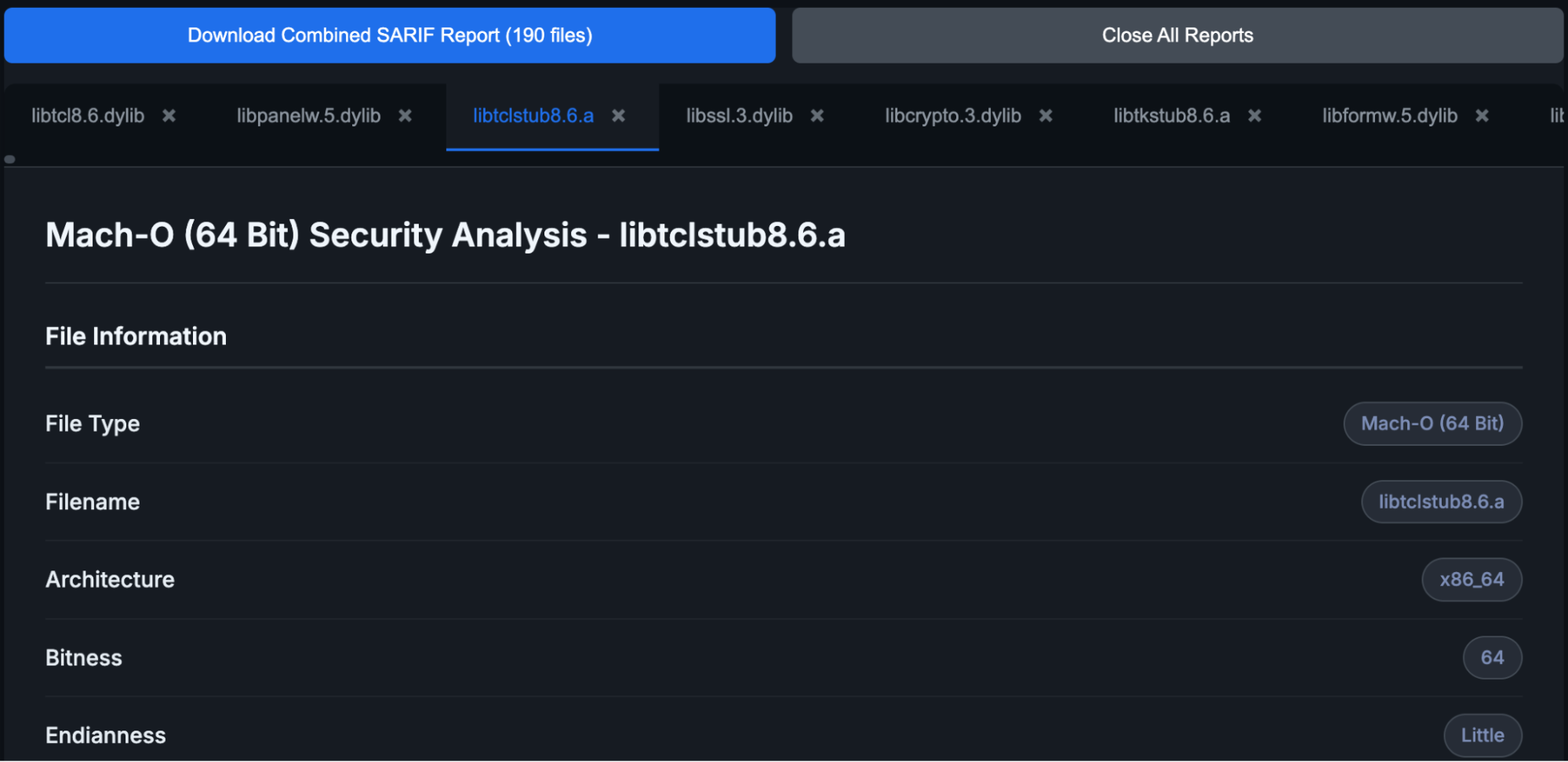Close the libssl.3.dylib report tab
The width and height of the screenshot is (1568, 762).
[817, 115]
